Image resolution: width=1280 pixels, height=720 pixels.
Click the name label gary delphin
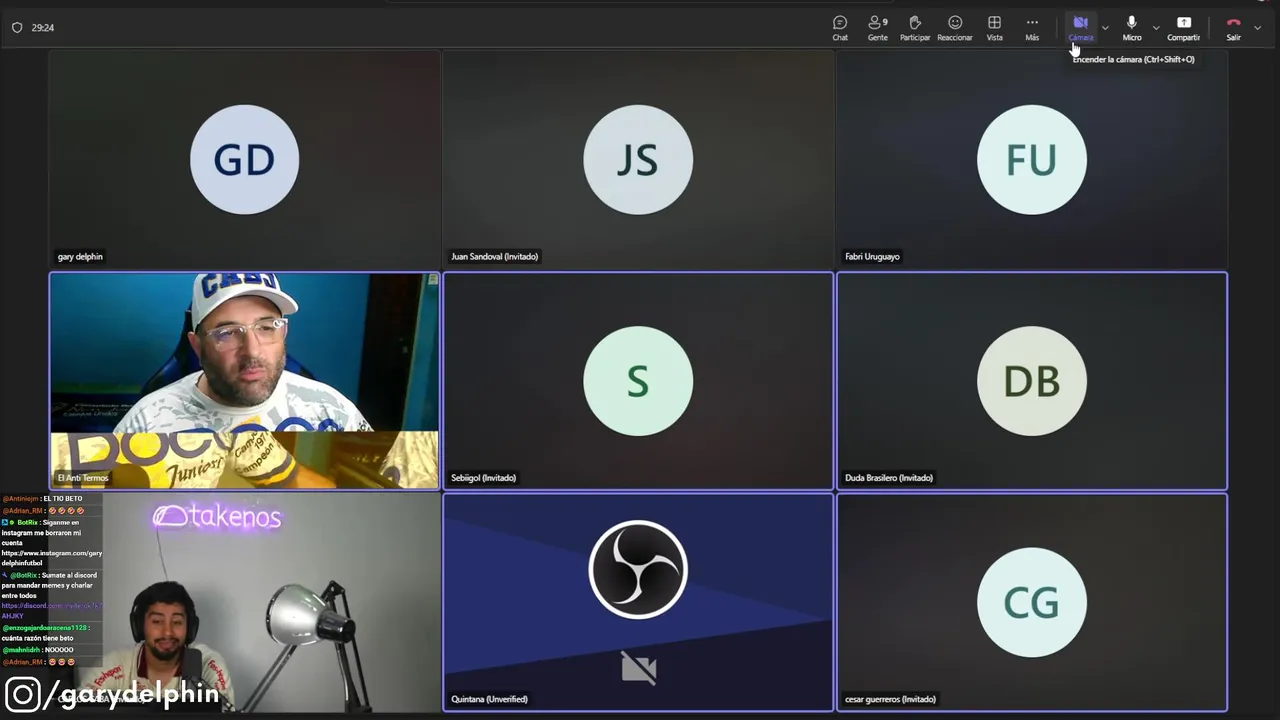coord(80,257)
